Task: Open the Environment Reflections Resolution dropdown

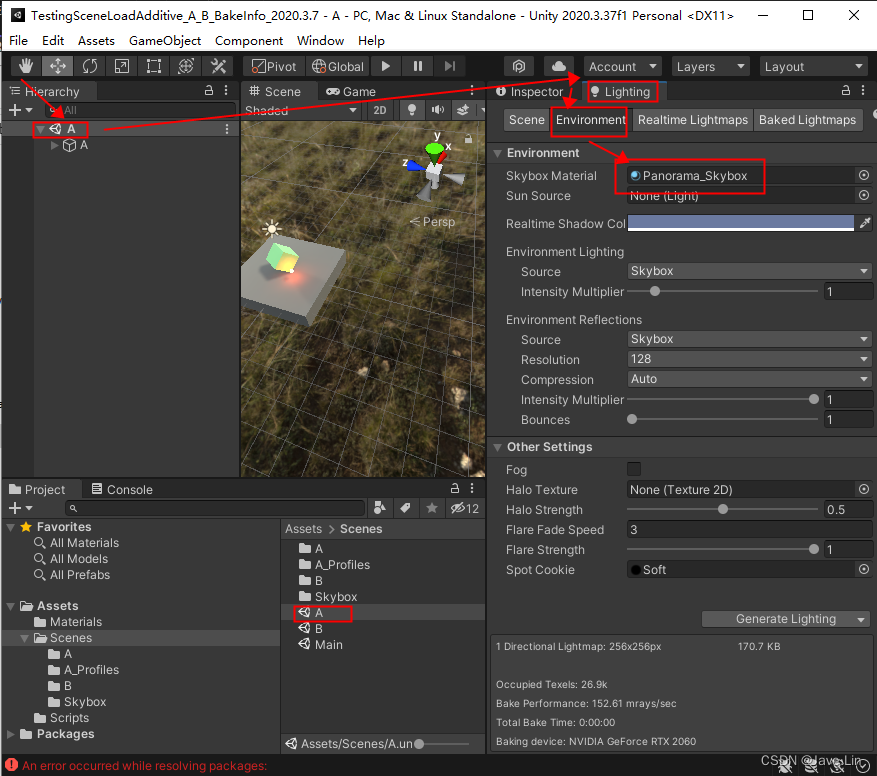Action: pos(748,359)
